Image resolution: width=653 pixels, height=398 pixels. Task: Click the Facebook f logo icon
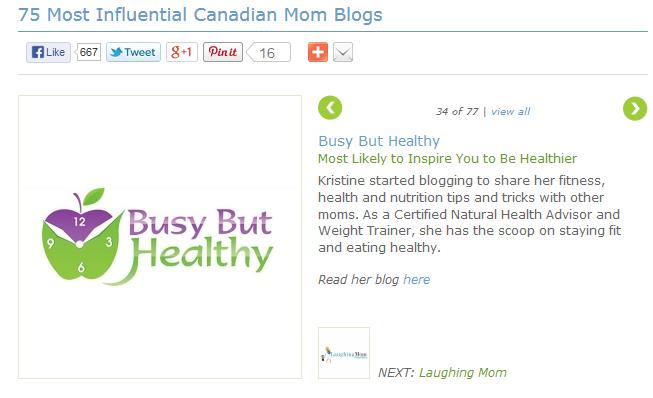click(x=38, y=52)
